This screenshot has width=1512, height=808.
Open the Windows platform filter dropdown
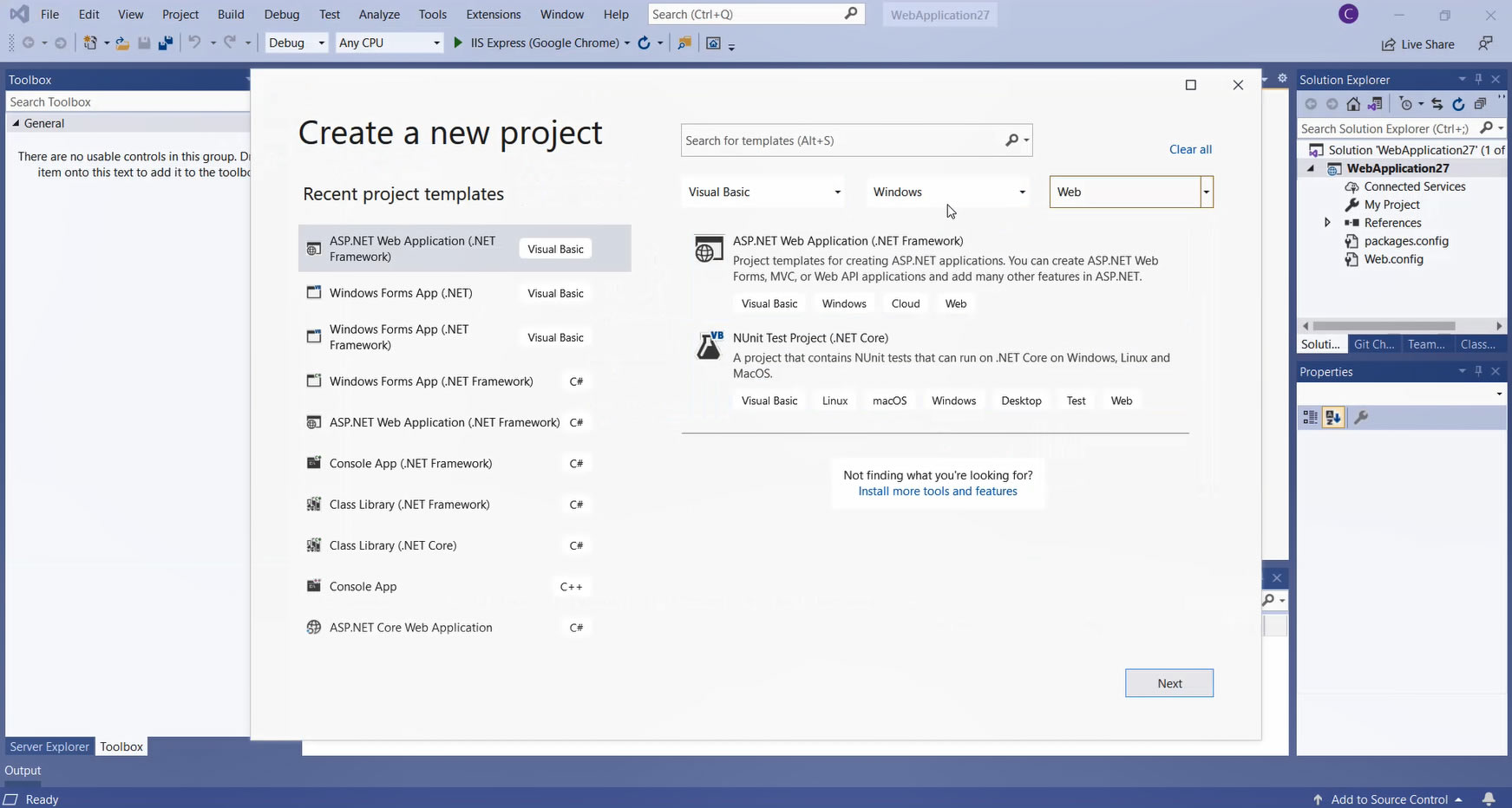click(x=948, y=192)
